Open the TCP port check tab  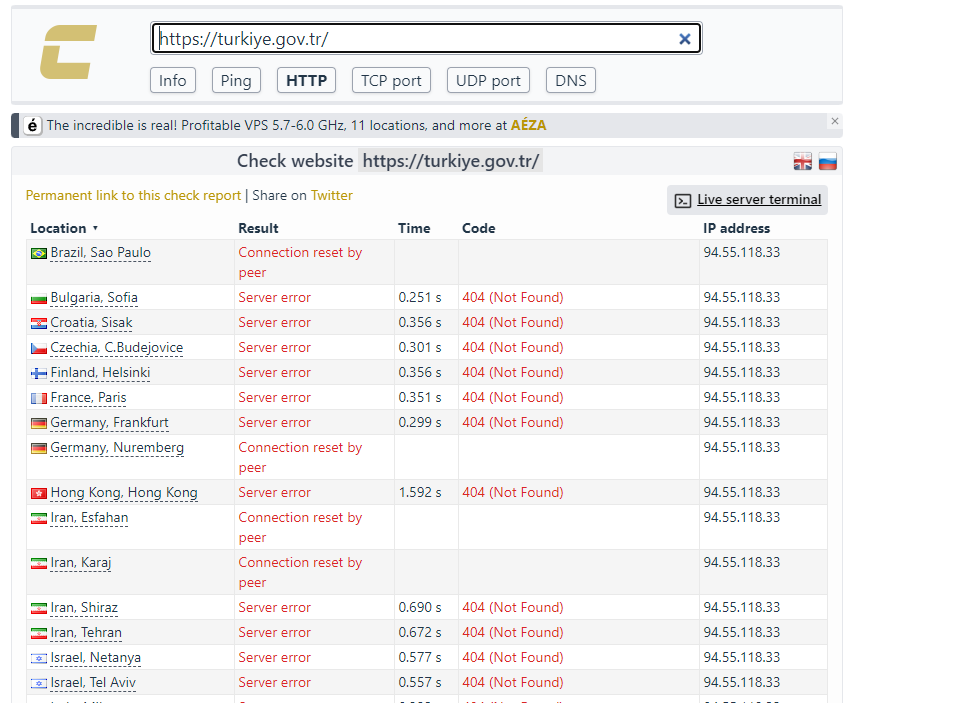pos(391,80)
